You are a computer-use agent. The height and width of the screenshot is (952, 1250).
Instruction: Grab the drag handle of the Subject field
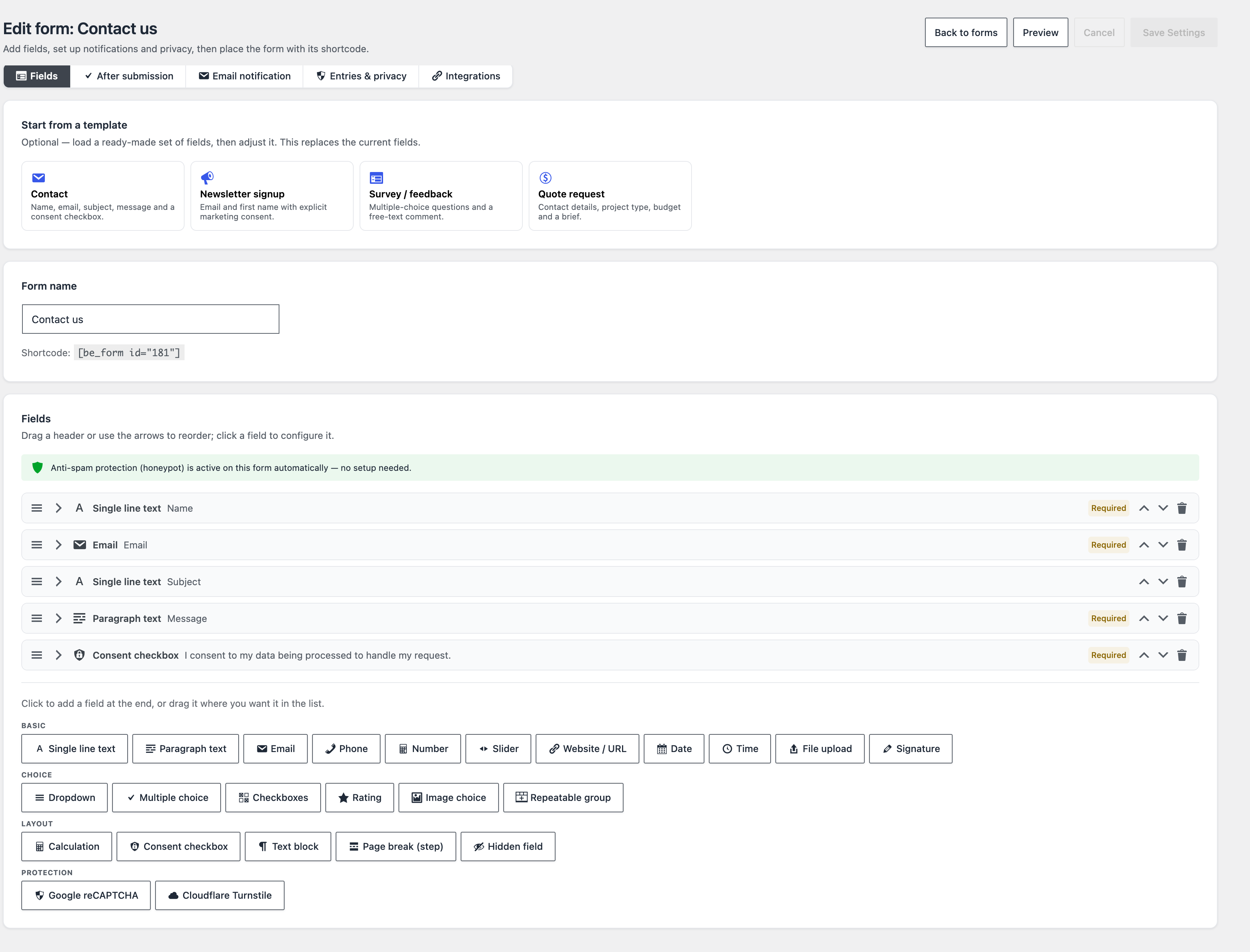click(x=37, y=582)
